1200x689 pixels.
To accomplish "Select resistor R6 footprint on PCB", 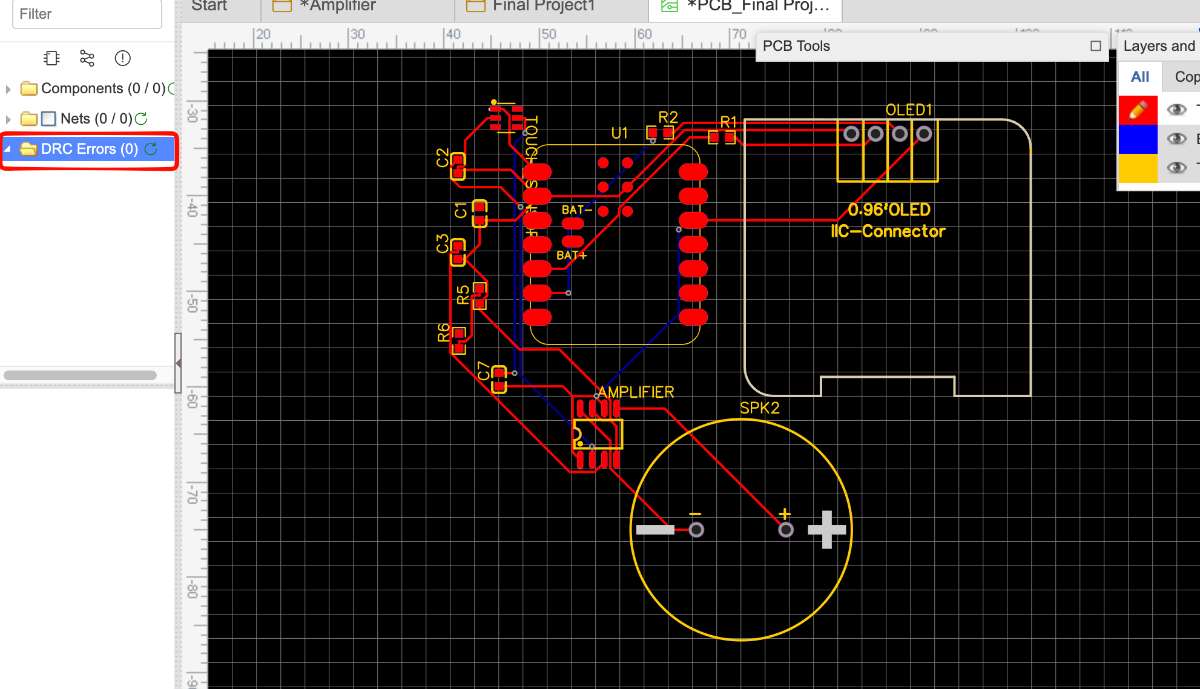I will 459,340.
